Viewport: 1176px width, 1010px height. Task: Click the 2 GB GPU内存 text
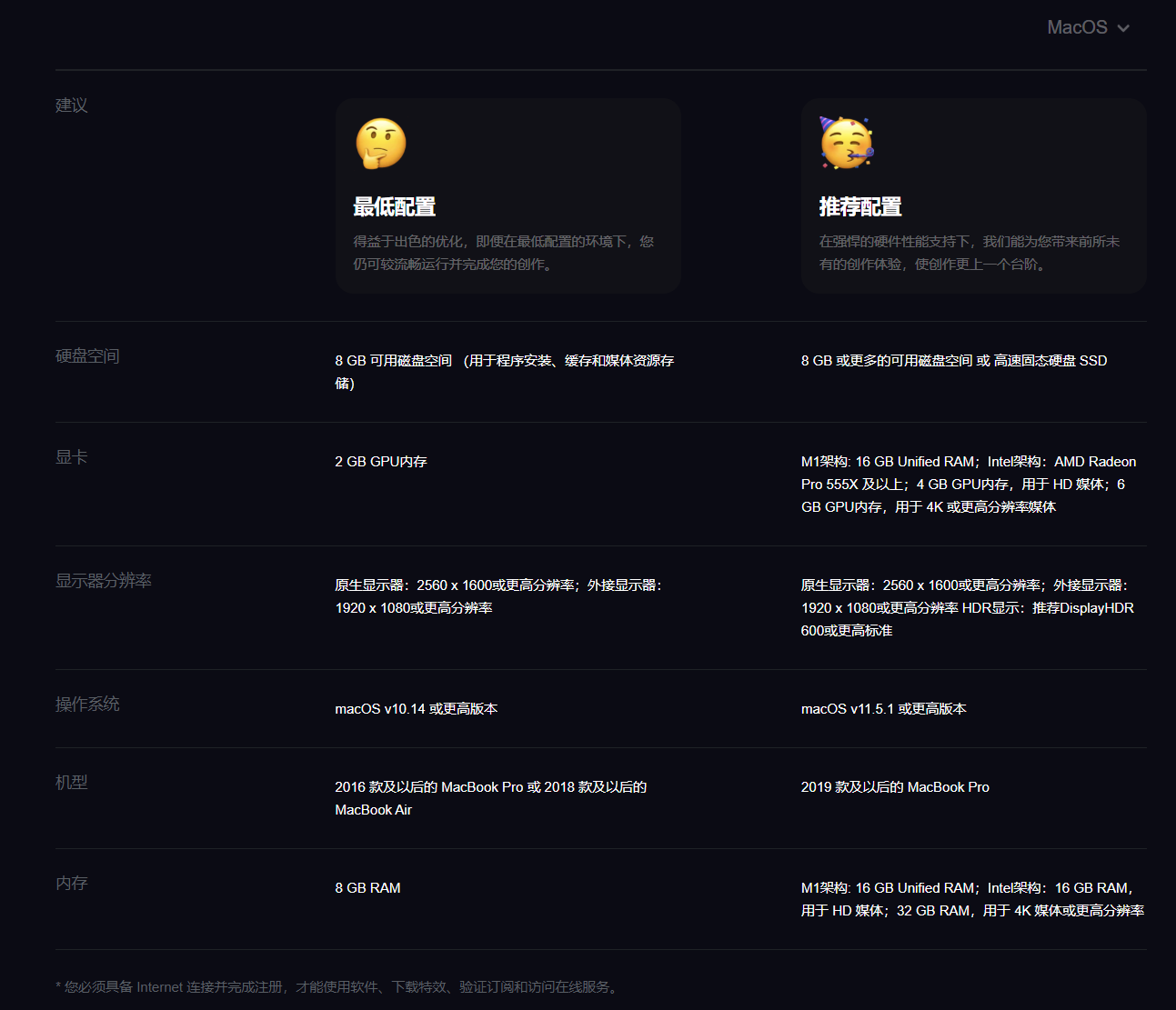[x=380, y=462]
